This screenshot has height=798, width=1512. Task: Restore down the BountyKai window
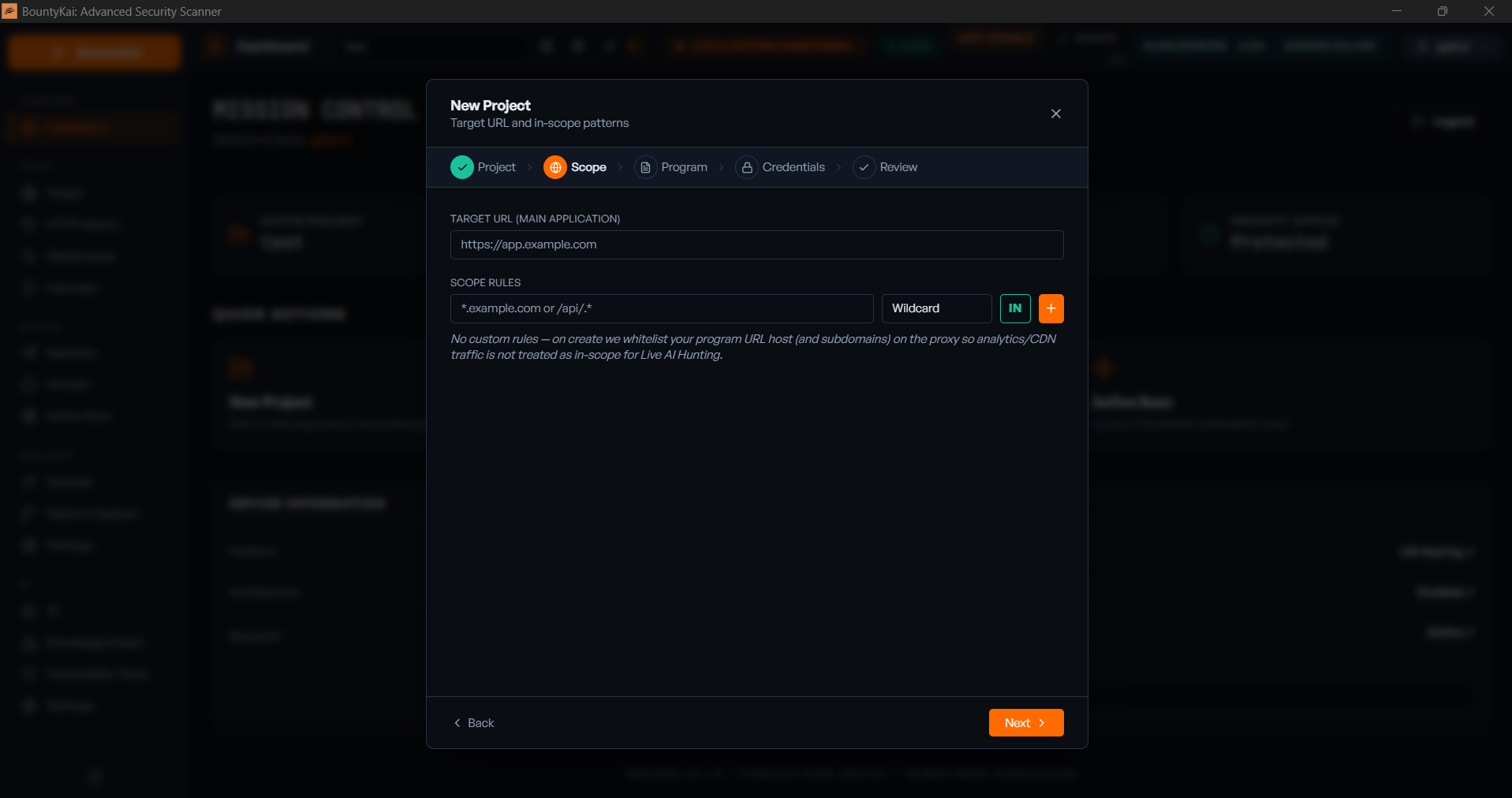pyautogui.click(x=1442, y=11)
